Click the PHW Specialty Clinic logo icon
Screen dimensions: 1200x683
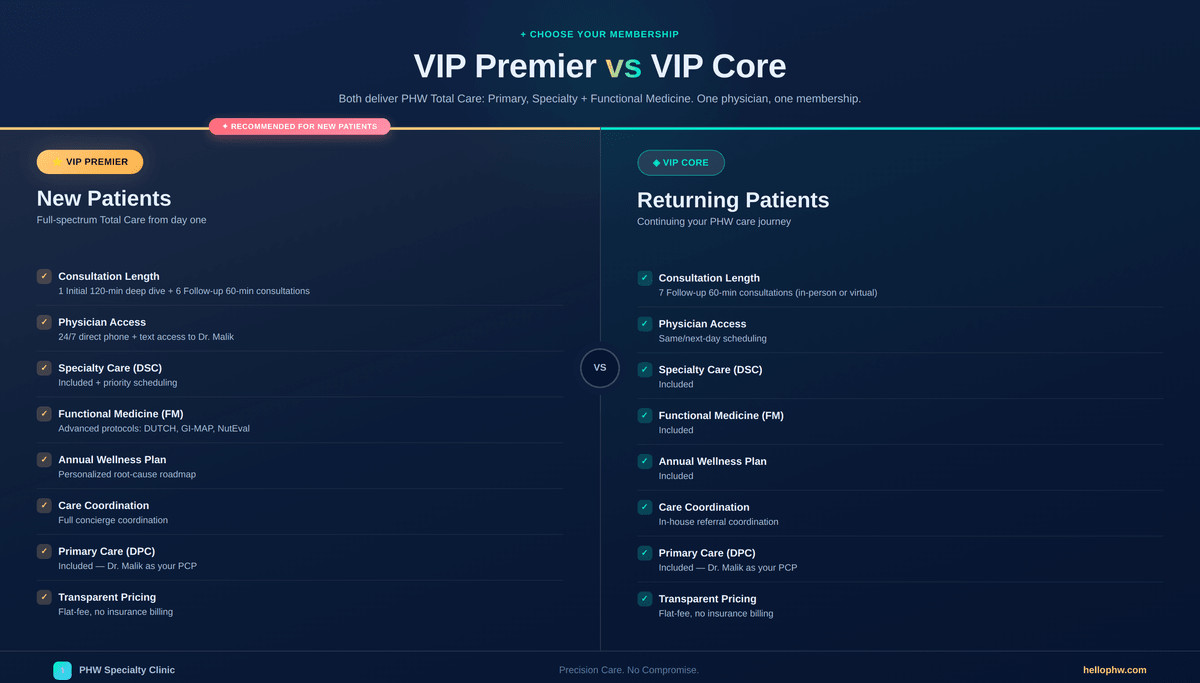click(62, 670)
